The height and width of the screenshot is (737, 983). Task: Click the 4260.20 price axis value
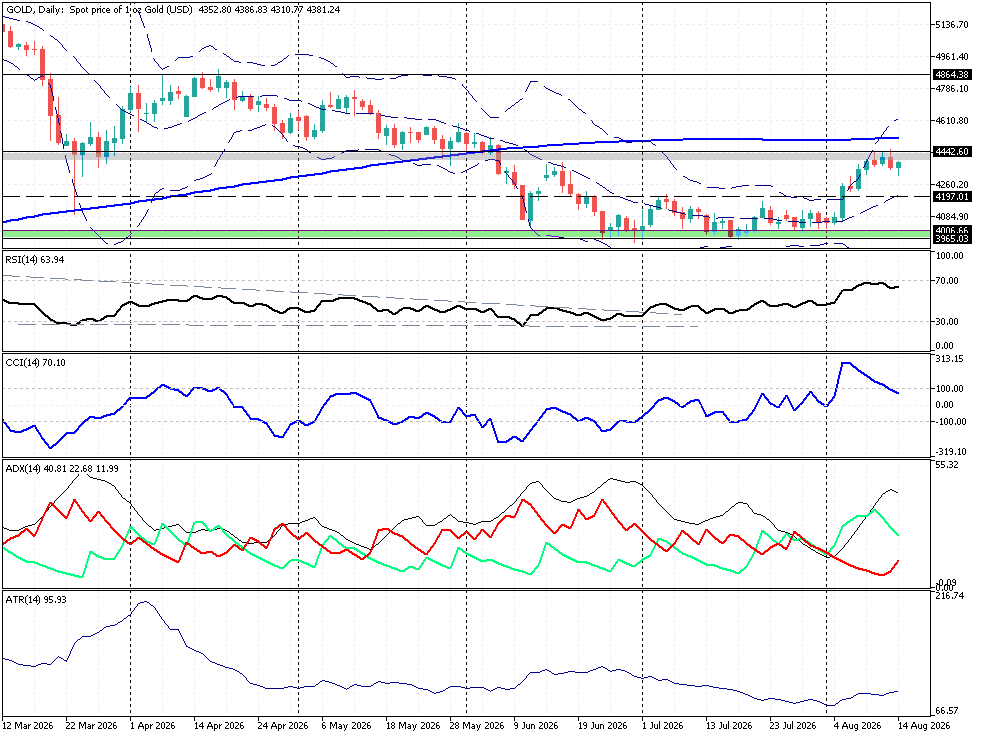(x=952, y=185)
